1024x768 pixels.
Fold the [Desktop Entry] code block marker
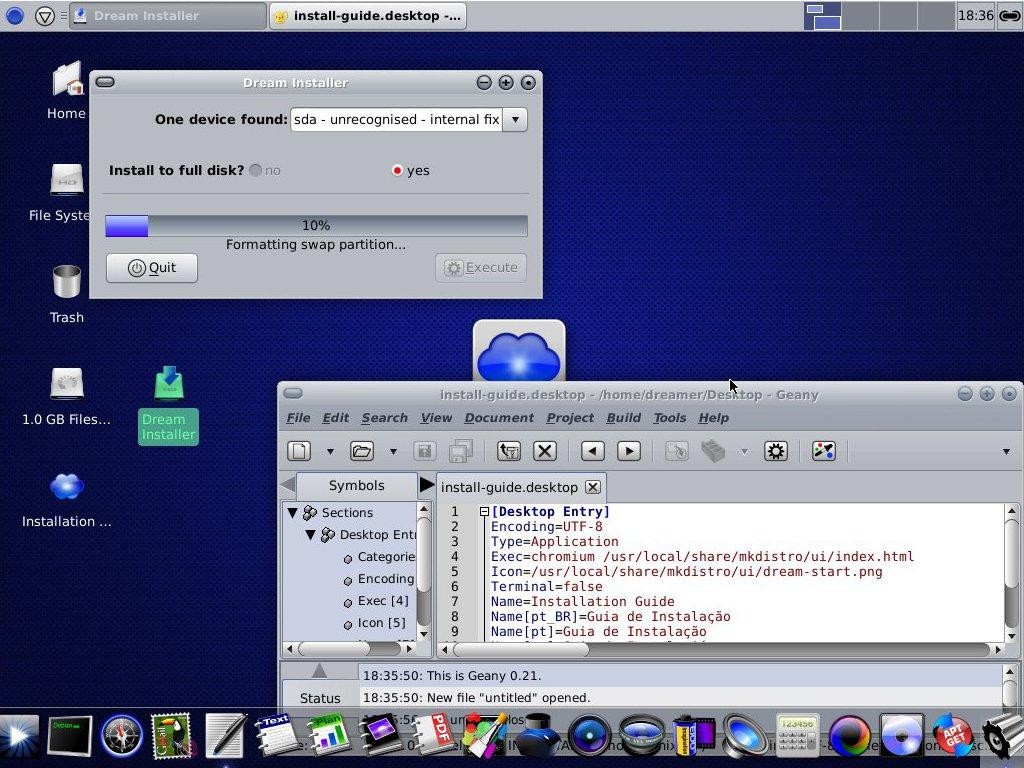pos(484,512)
